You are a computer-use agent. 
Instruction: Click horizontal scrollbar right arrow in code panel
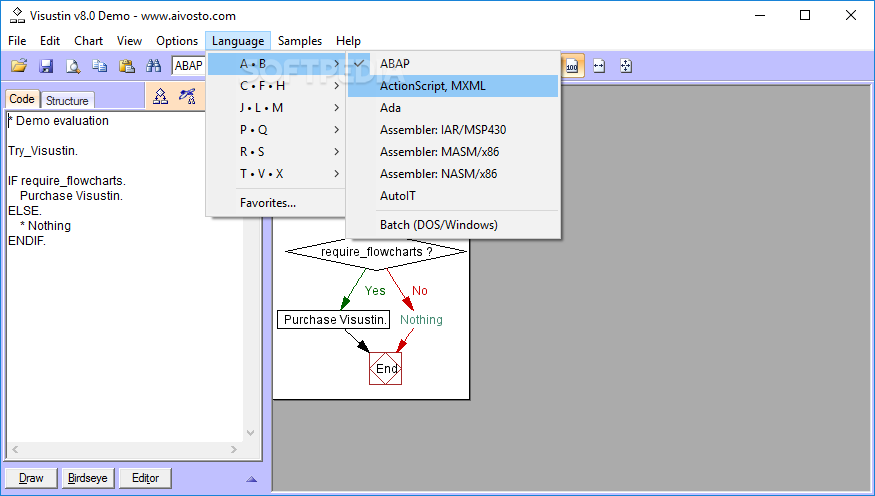click(234, 449)
